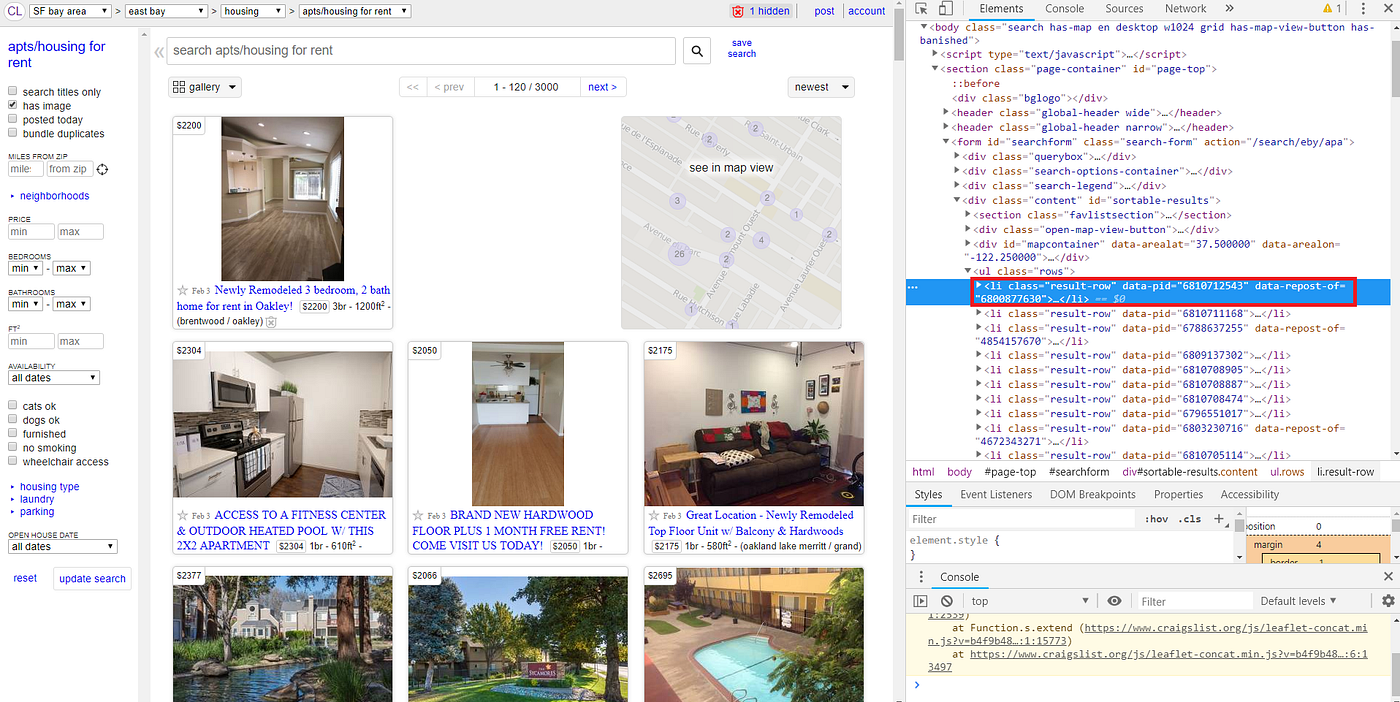The height and width of the screenshot is (702, 1400).
Task: Click the clear console icon
Action: (x=947, y=601)
